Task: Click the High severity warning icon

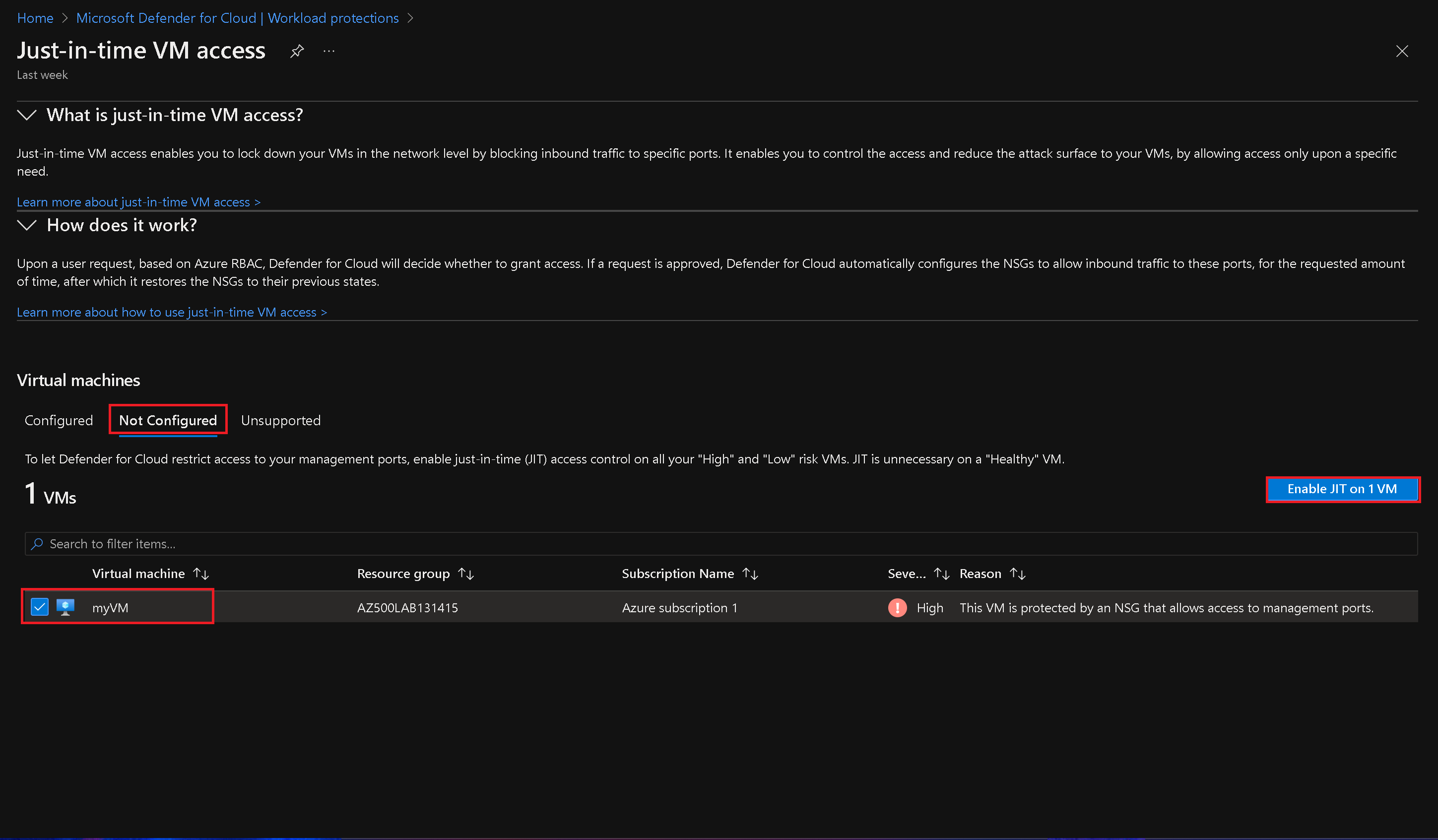Action: coord(897,608)
